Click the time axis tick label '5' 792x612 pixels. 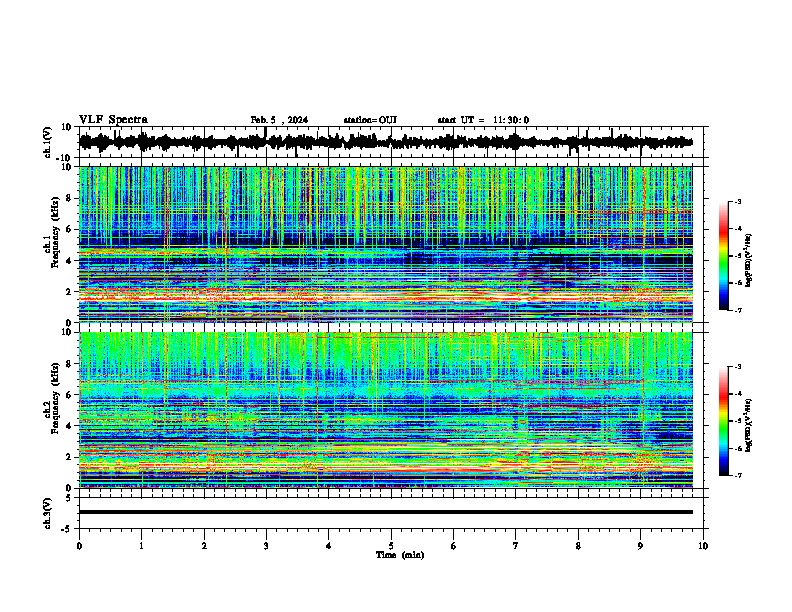pyautogui.click(x=391, y=546)
